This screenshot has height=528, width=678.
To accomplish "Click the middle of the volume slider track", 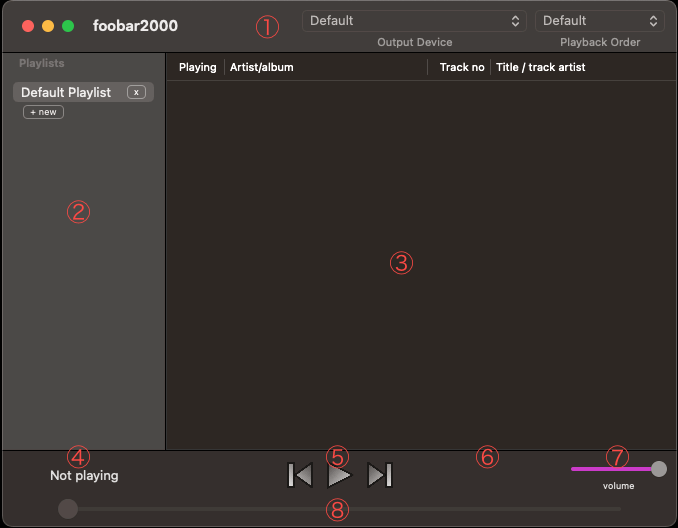I will click(x=614, y=468).
